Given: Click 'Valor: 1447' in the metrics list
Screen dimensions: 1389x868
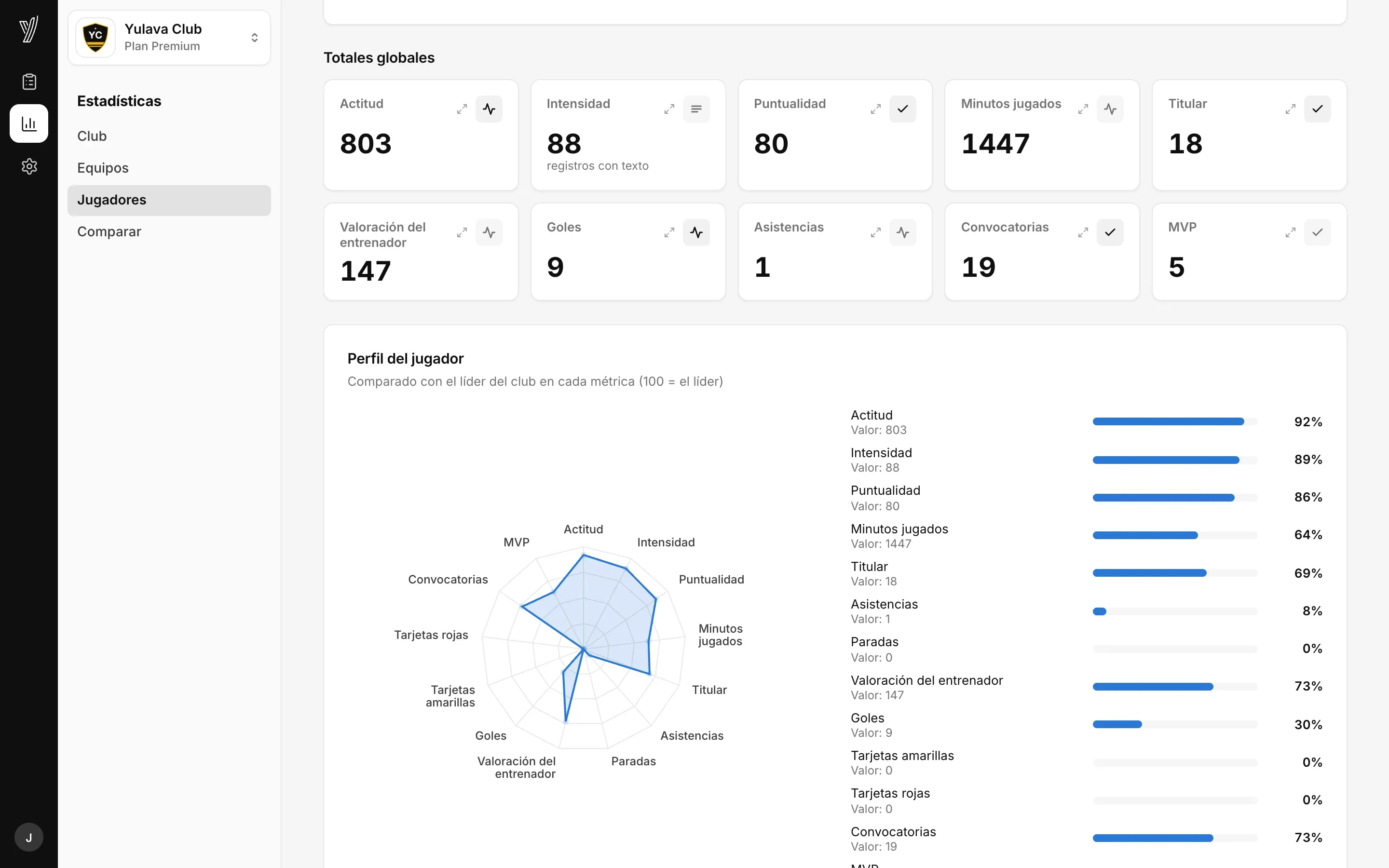Looking at the screenshot, I should 881,543.
